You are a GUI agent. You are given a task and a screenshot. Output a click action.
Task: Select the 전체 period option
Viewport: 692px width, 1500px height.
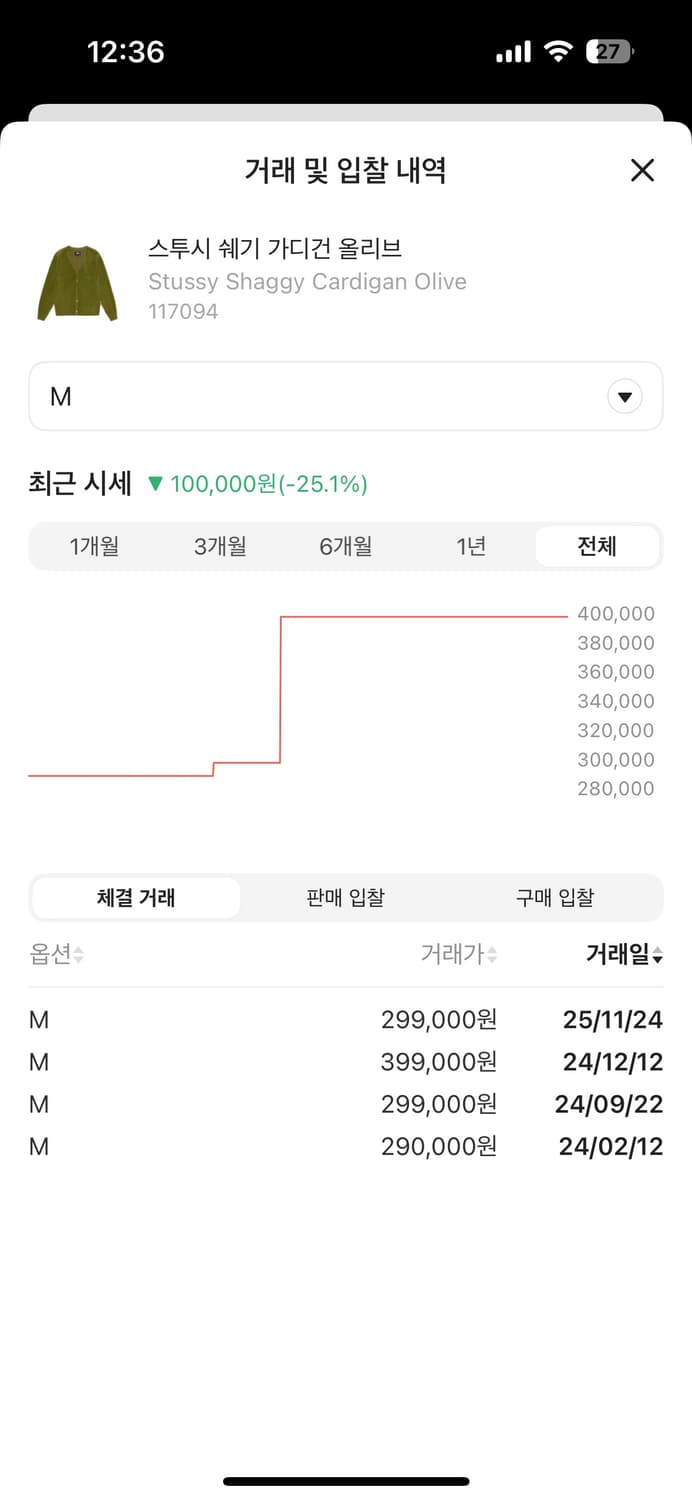tap(597, 546)
